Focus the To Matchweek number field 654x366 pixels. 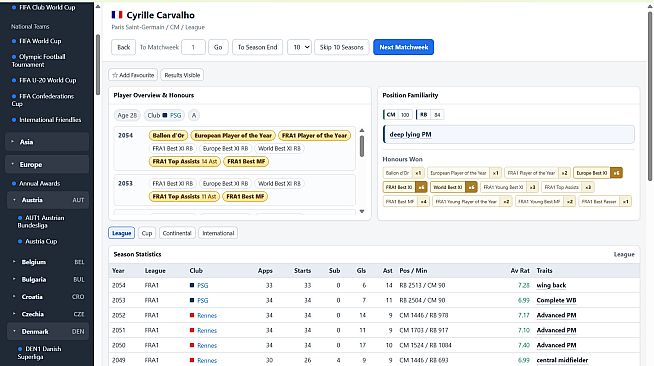[193, 47]
